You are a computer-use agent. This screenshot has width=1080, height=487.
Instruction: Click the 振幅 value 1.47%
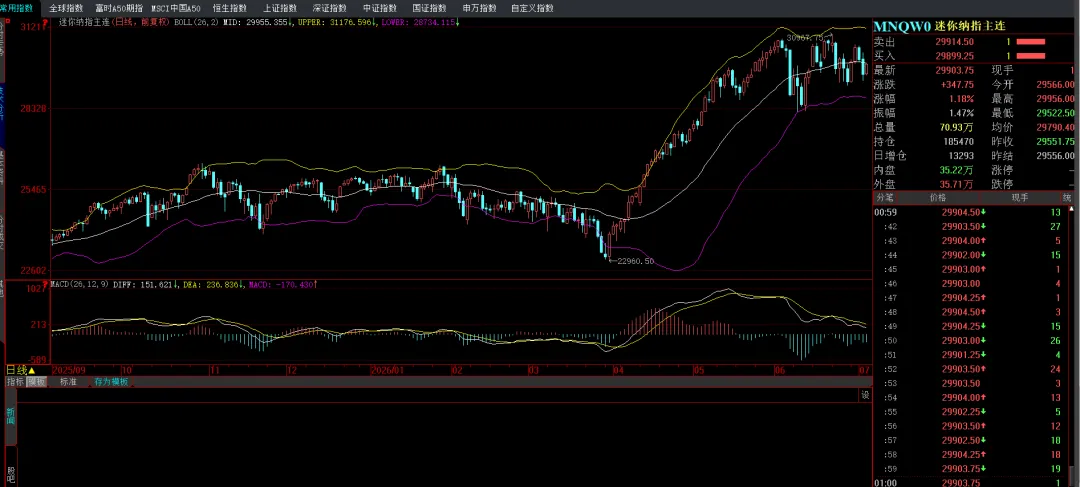(x=962, y=113)
